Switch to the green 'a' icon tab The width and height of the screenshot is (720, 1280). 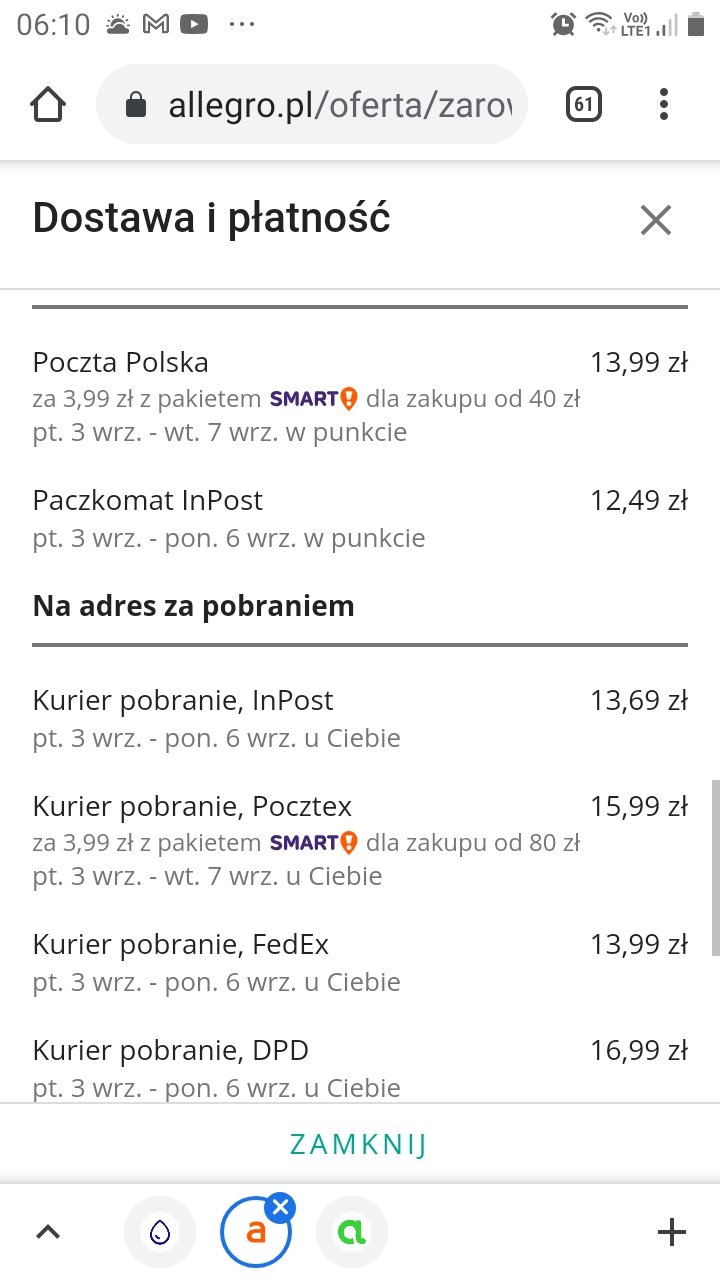(351, 1232)
